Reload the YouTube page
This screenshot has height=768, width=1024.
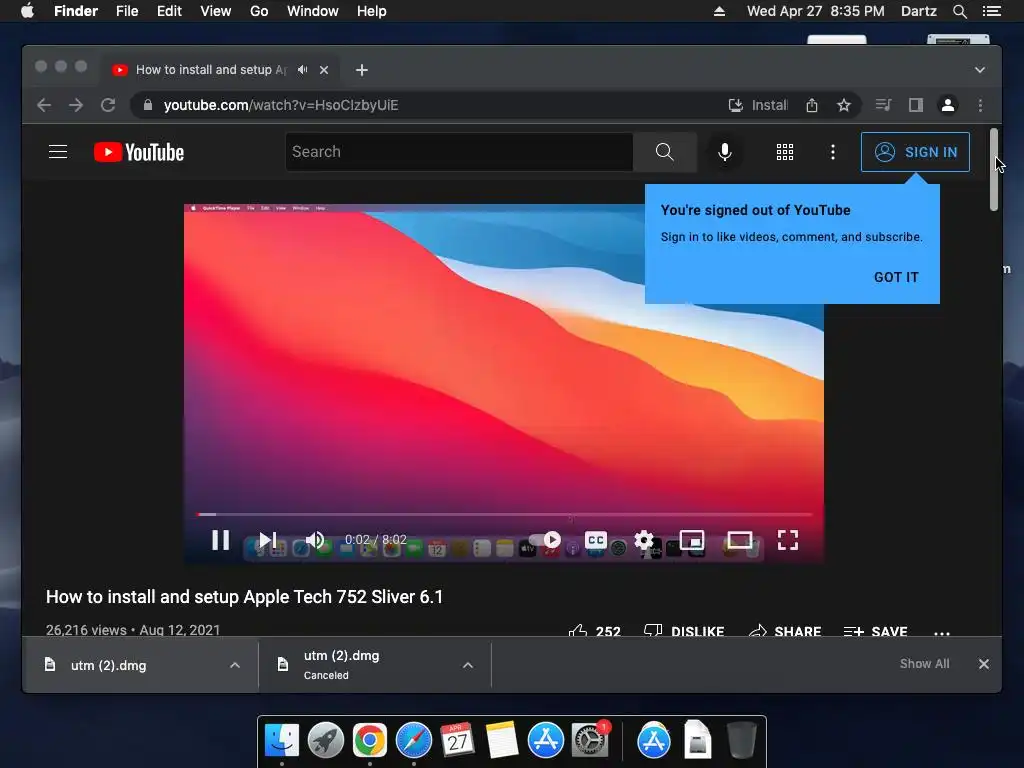click(x=108, y=105)
